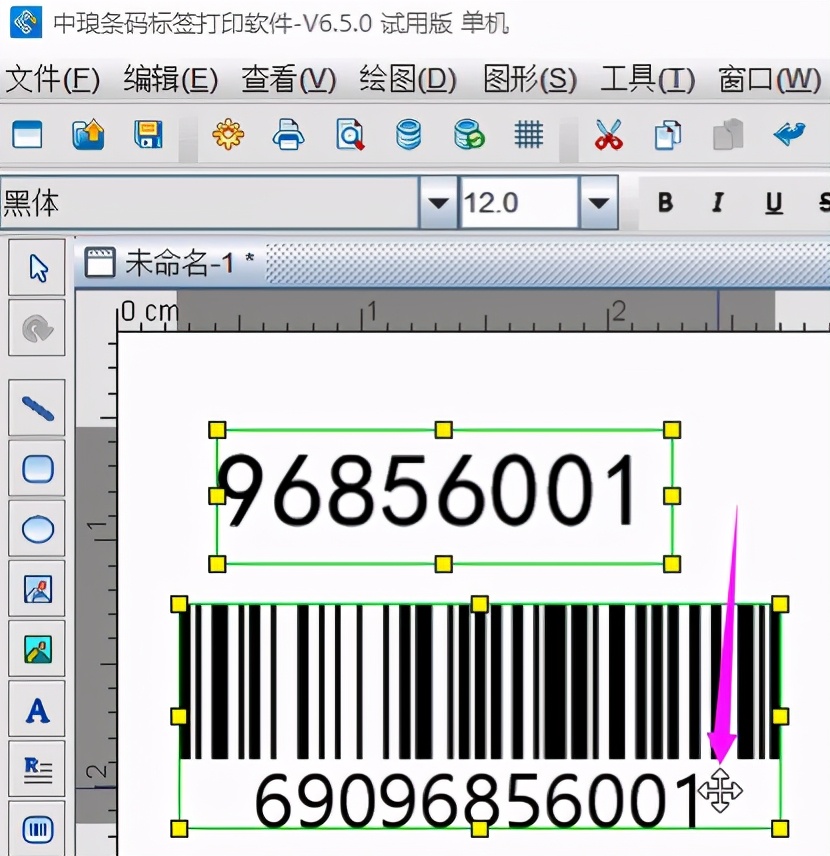Open the 图形(S) menu
Viewport: 830px width, 856px height.
[x=530, y=79]
